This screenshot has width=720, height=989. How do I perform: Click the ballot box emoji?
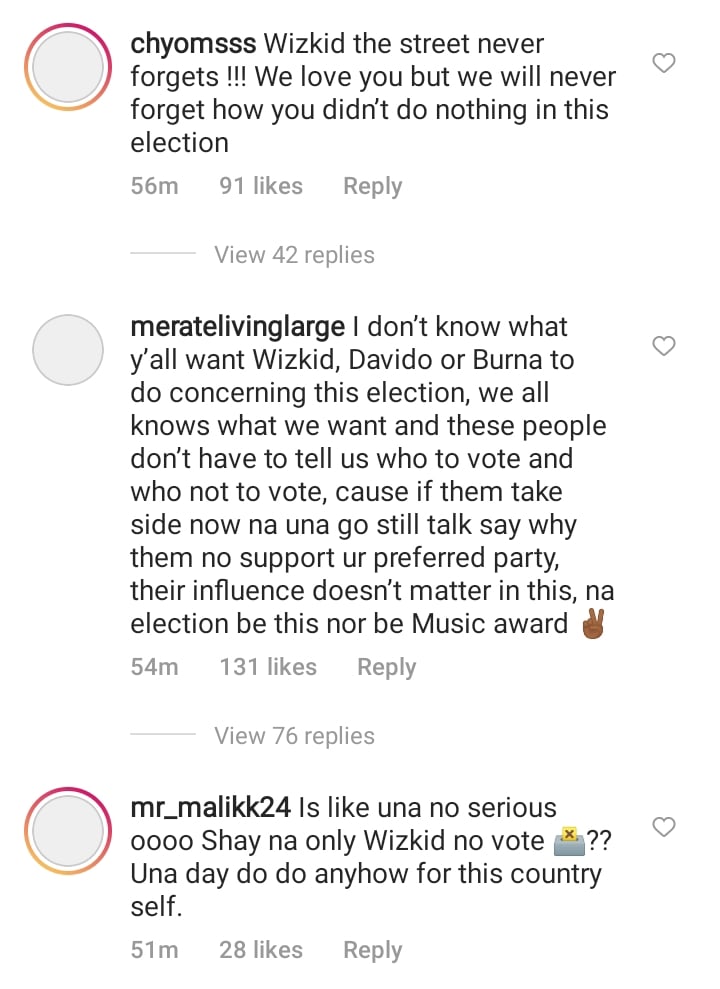(567, 841)
